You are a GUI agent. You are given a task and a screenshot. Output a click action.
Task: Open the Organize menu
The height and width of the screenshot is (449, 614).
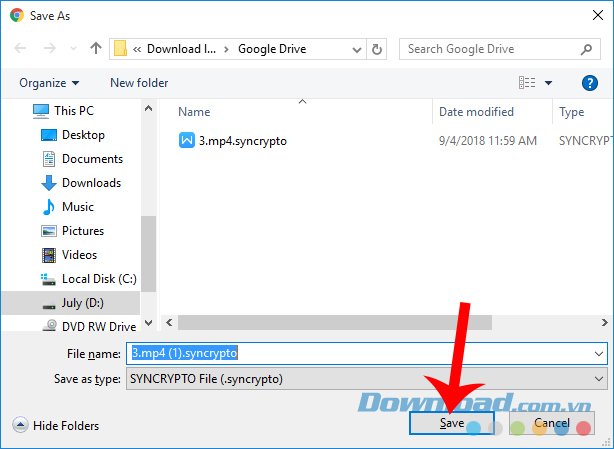(x=49, y=83)
